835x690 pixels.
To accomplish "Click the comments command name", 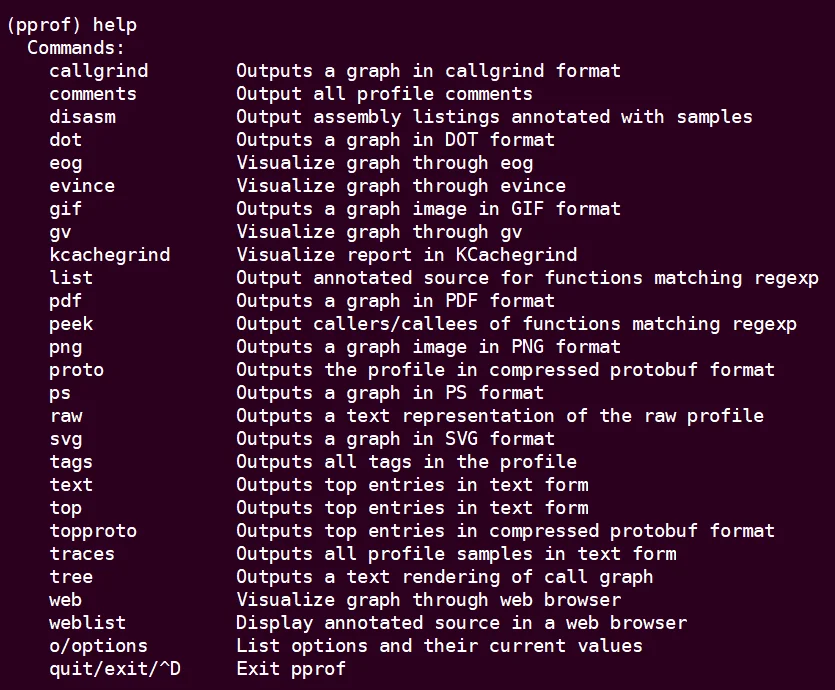I will [x=93, y=94].
